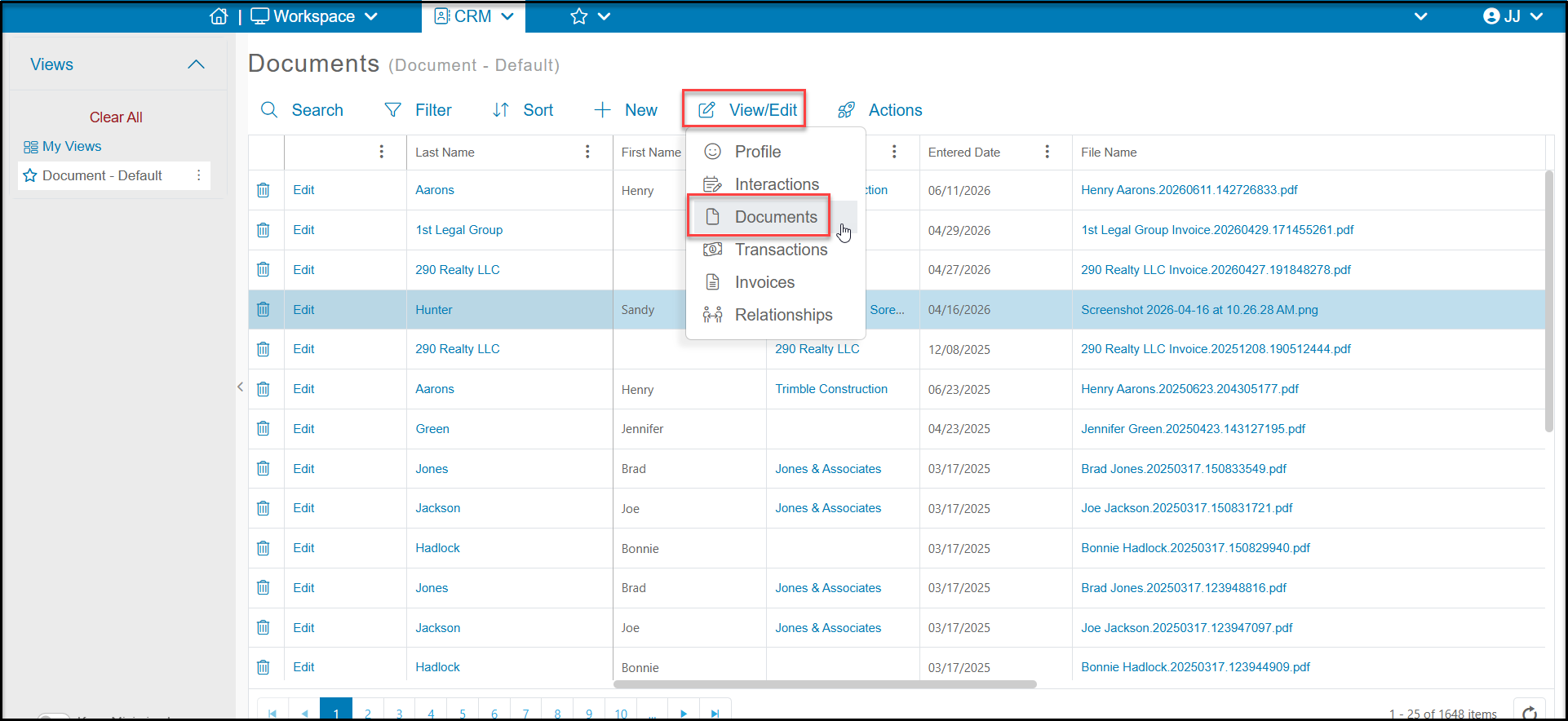Choose Interactions from the View/Edit menu
Screen dimensions: 1568x721
click(x=775, y=184)
